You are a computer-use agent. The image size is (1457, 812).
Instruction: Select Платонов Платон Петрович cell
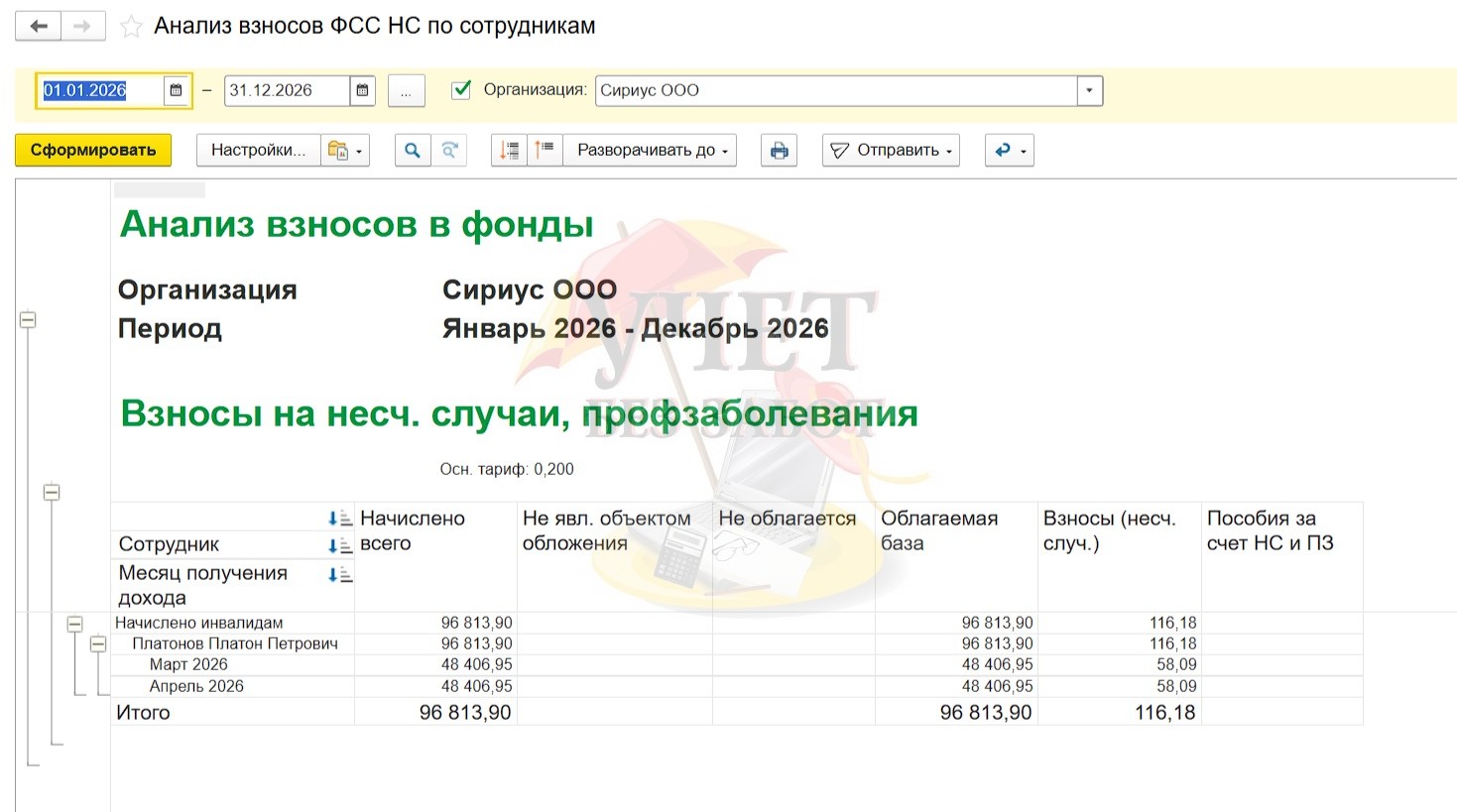tap(235, 643)
